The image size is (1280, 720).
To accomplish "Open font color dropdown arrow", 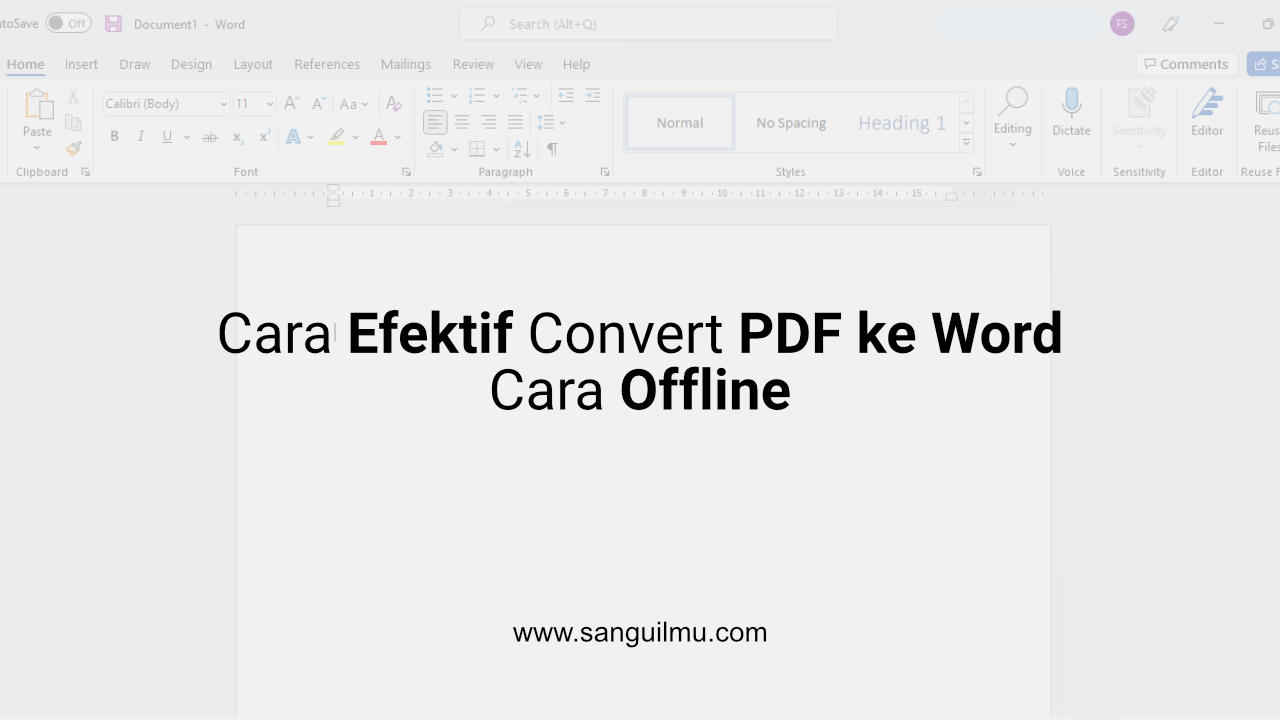I will click(397, 137).
